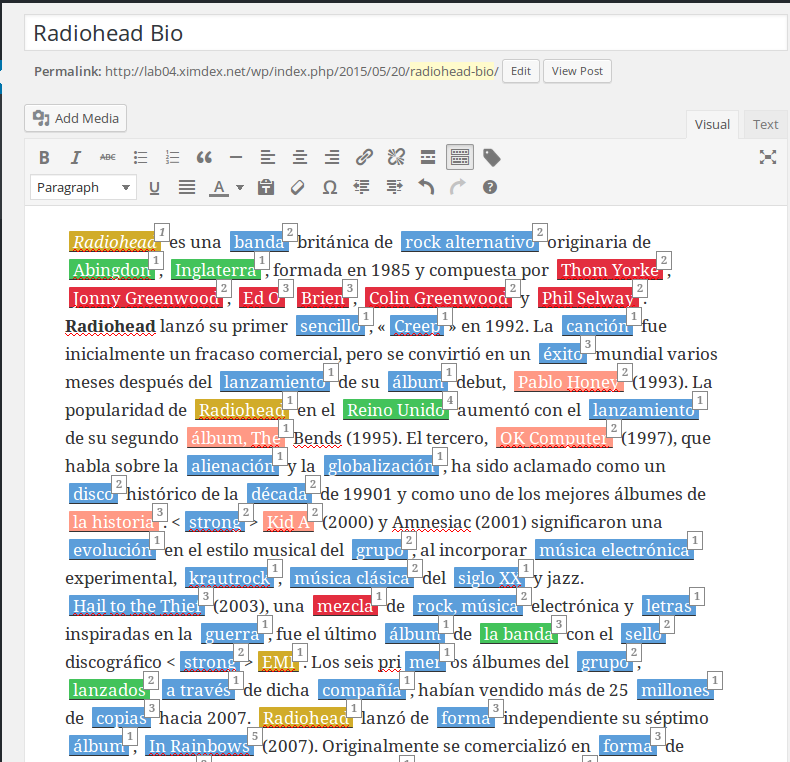Click the red 'Jonny Greenwood' annotation
The image size is (790, 762).
point(146,298)
